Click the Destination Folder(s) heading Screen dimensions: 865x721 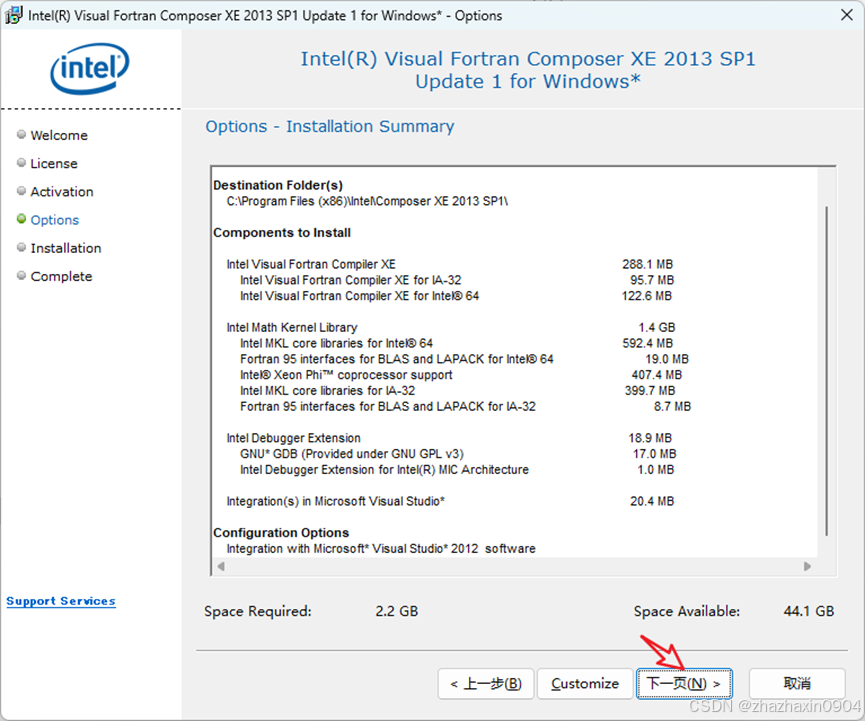tap(278, 185)
